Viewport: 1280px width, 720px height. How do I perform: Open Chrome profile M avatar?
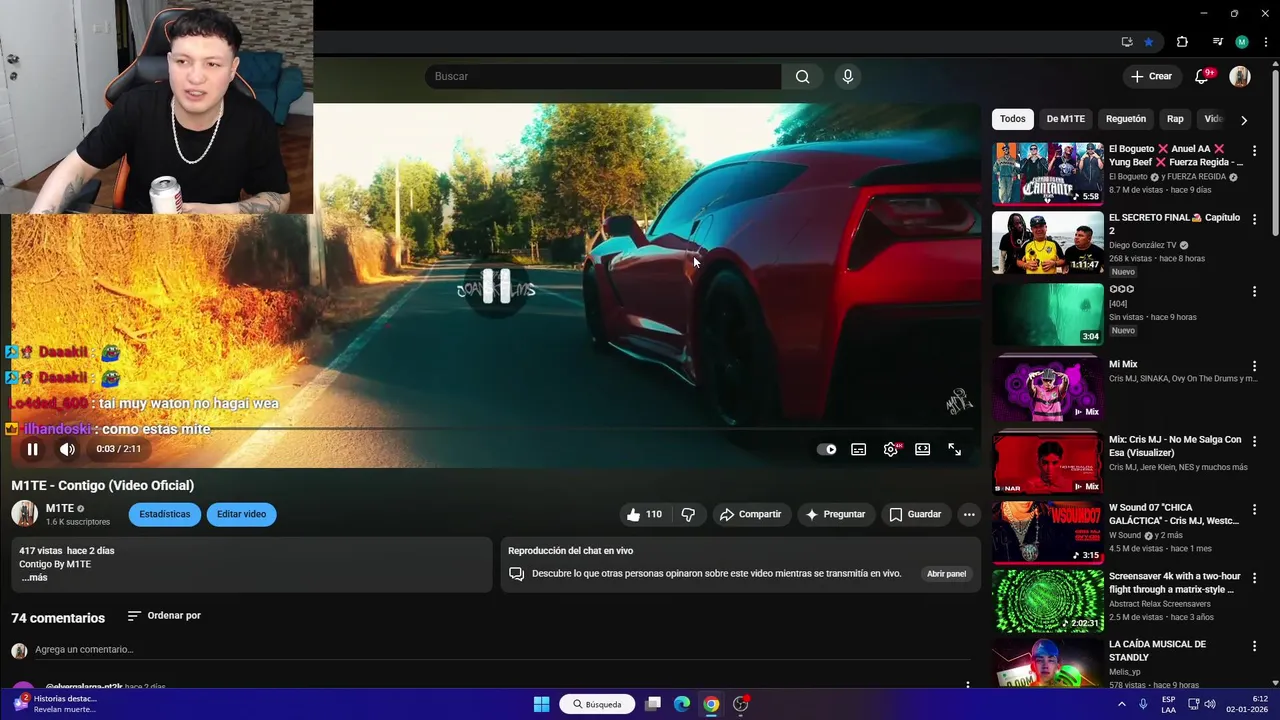pyautogui.click(x=1242, y=42)
